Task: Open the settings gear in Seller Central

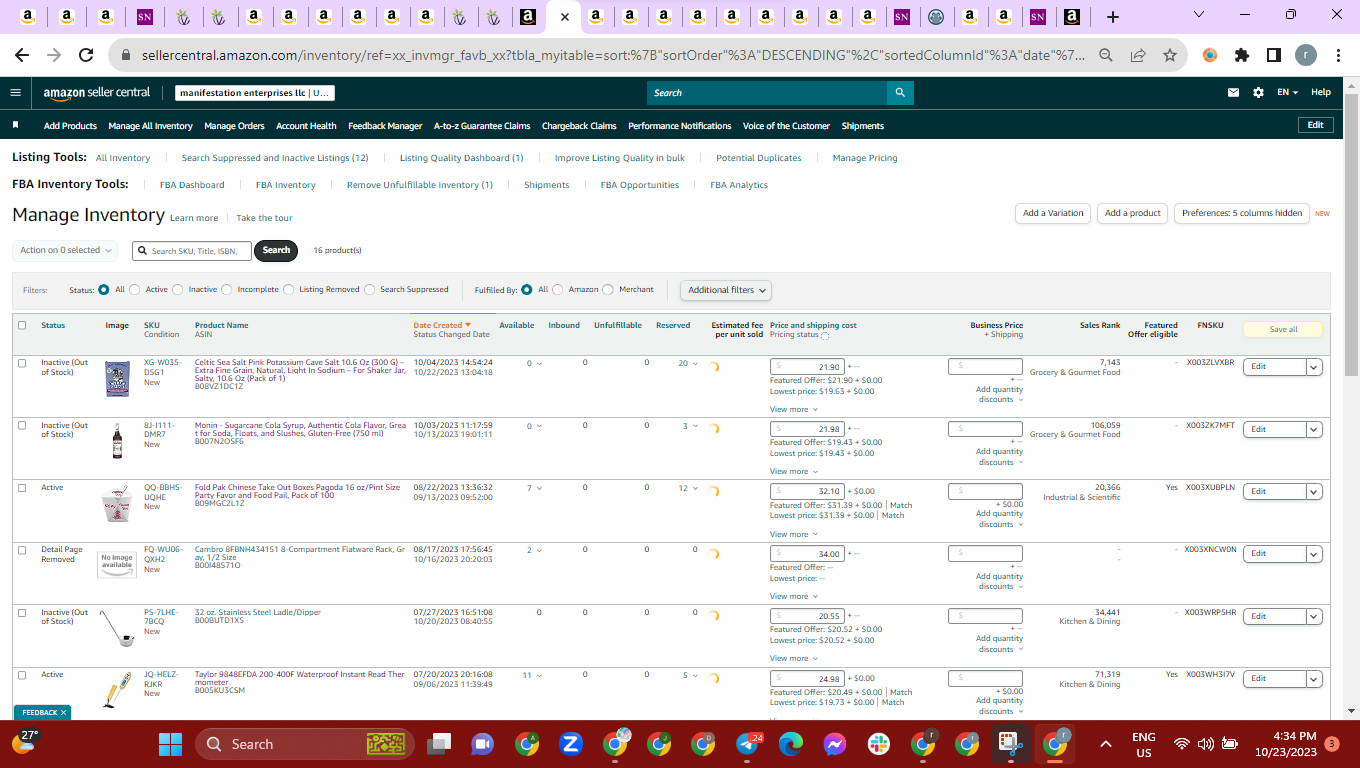Action: click(x=1258, y=92)
